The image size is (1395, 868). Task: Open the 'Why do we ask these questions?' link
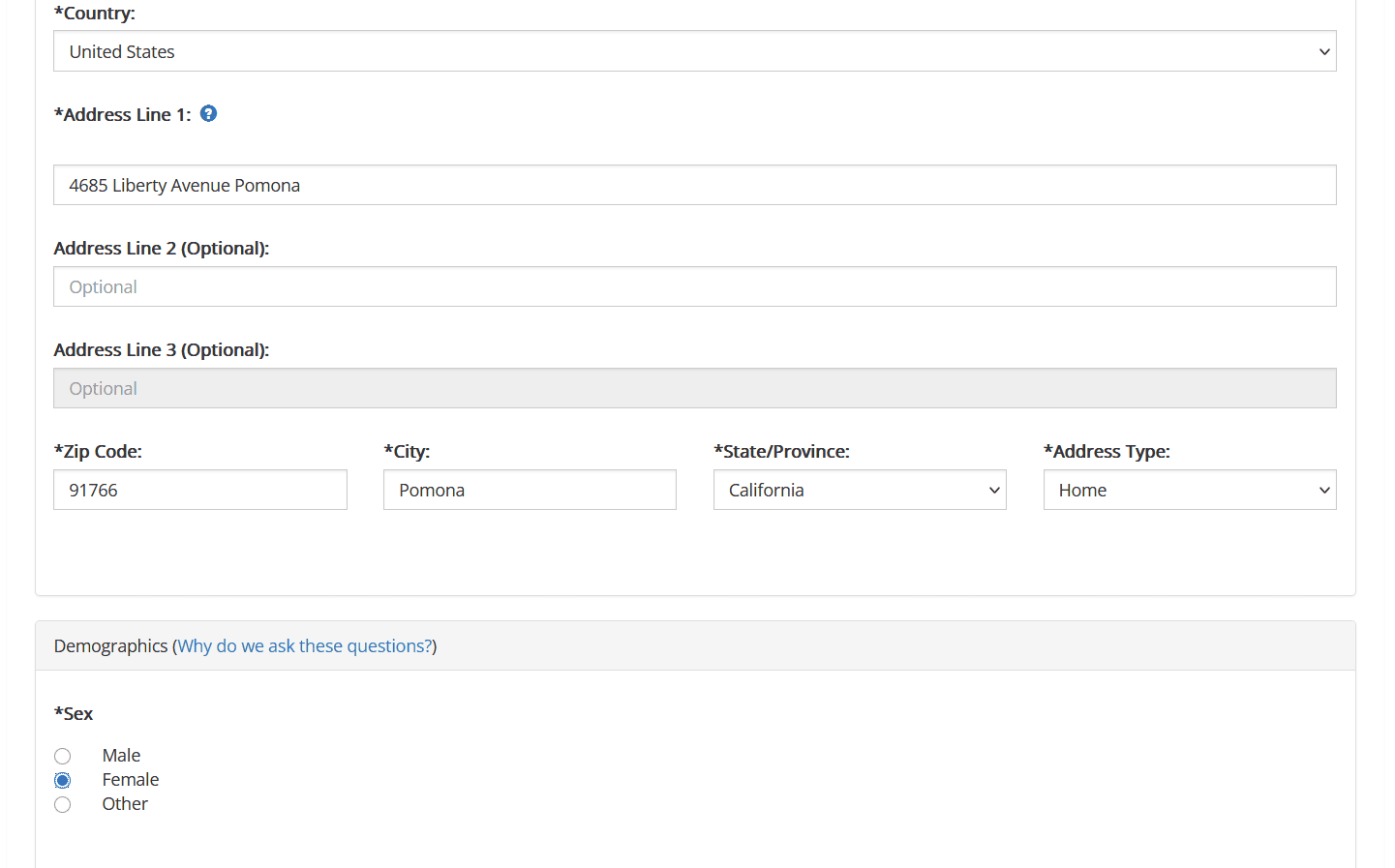(305, 645)
